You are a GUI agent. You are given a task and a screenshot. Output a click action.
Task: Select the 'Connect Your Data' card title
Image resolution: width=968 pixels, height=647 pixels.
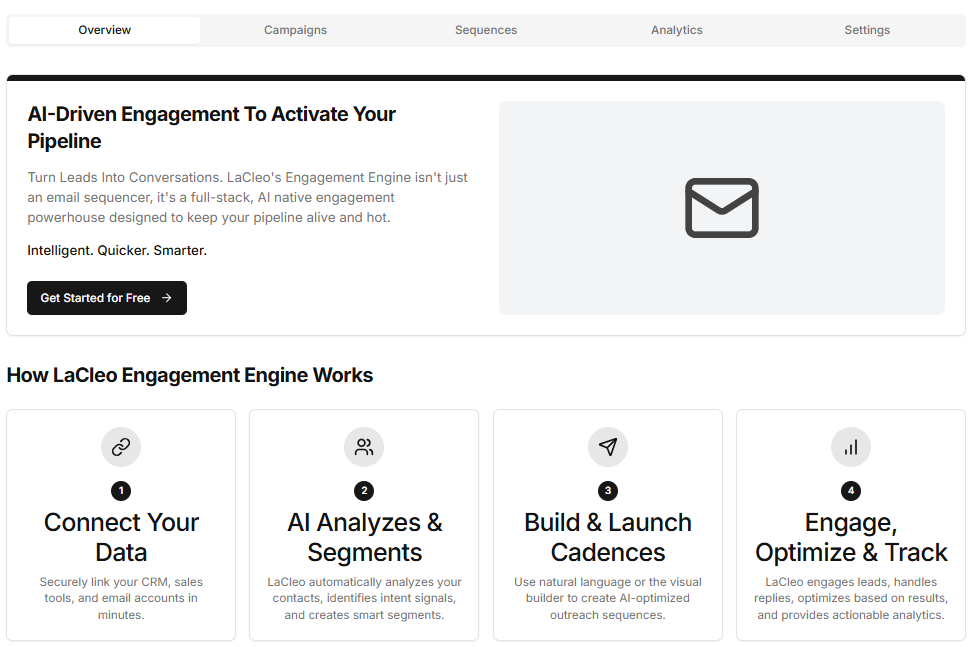[x=121, y=537]
